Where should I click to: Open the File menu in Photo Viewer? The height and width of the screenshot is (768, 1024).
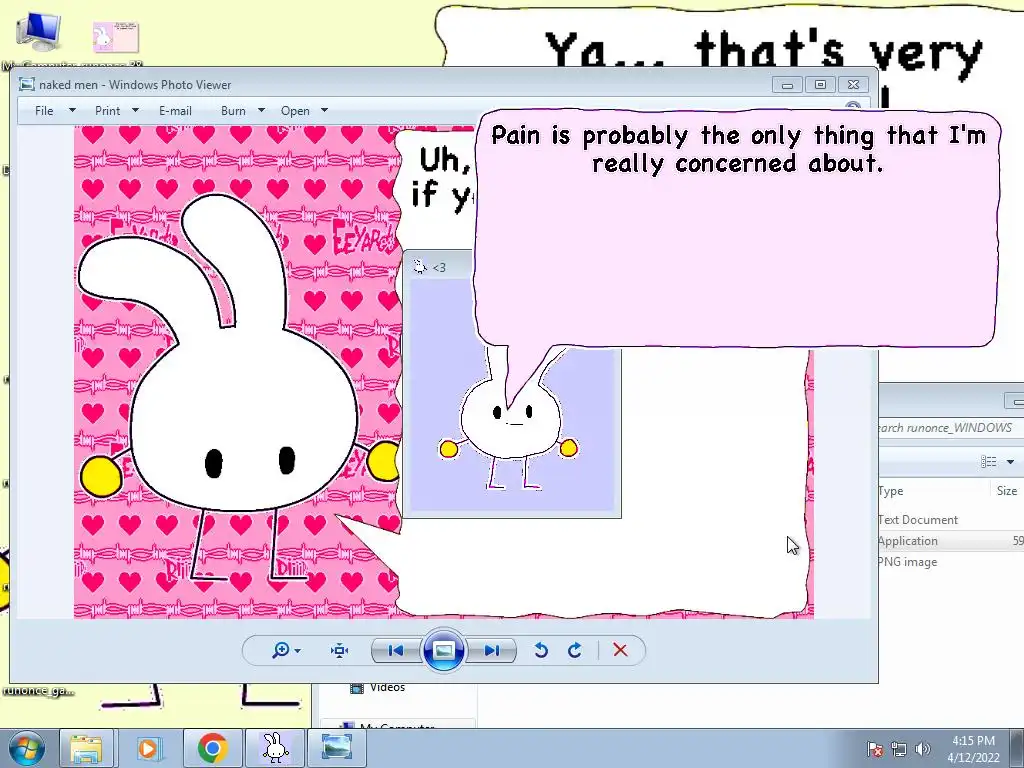coord(44,111)
